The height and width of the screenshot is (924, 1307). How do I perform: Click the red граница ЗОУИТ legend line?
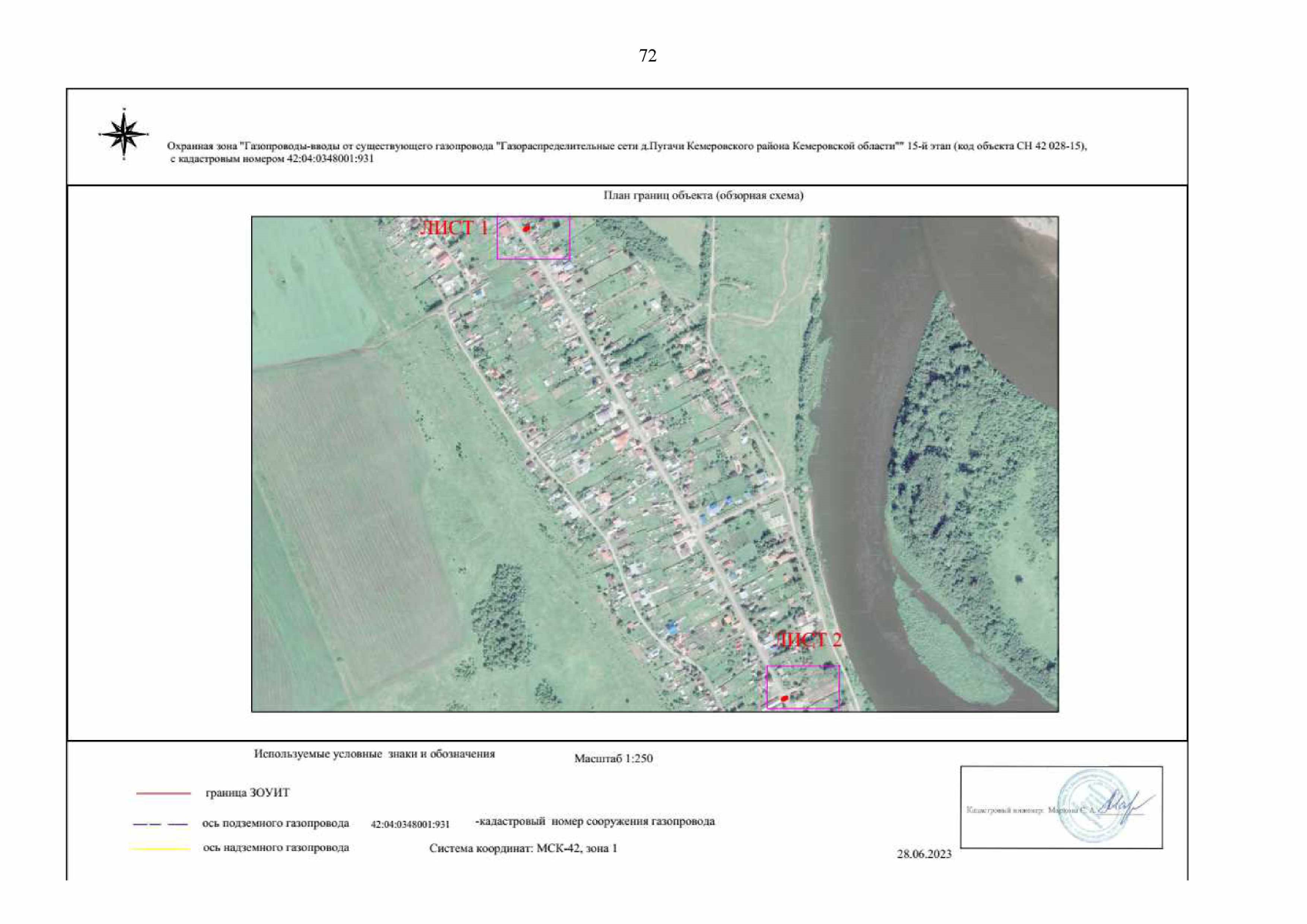click(x=163, y=793)
